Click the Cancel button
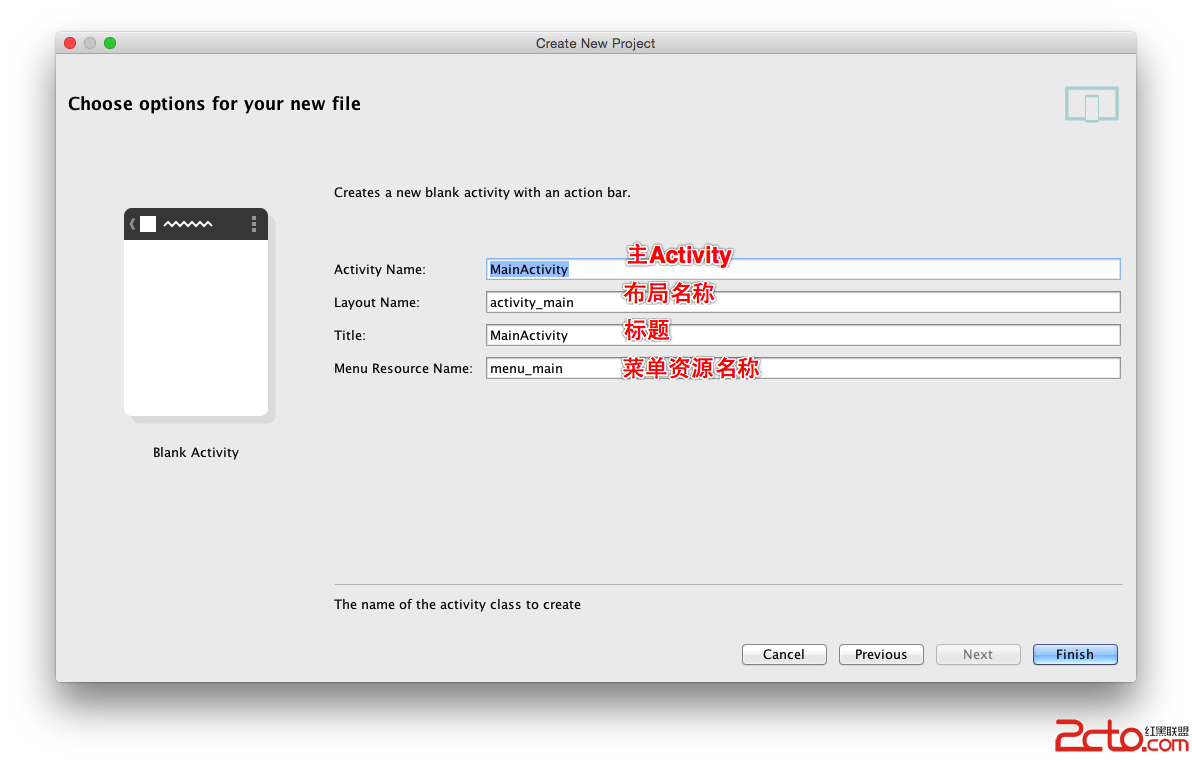1192x762 pixels. (784, 654)
